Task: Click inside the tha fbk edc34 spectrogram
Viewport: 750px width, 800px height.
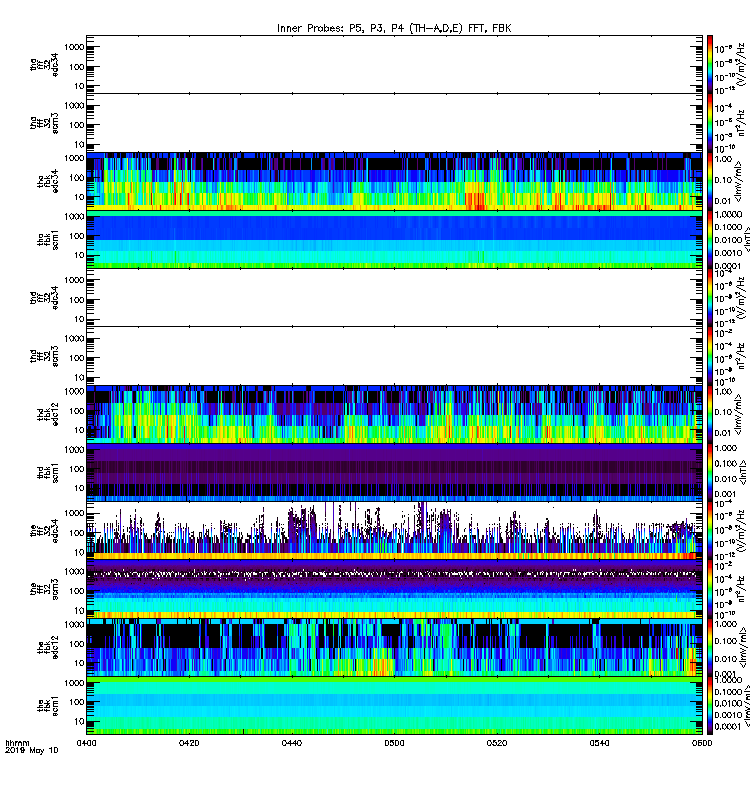Action: coord(394,181)
